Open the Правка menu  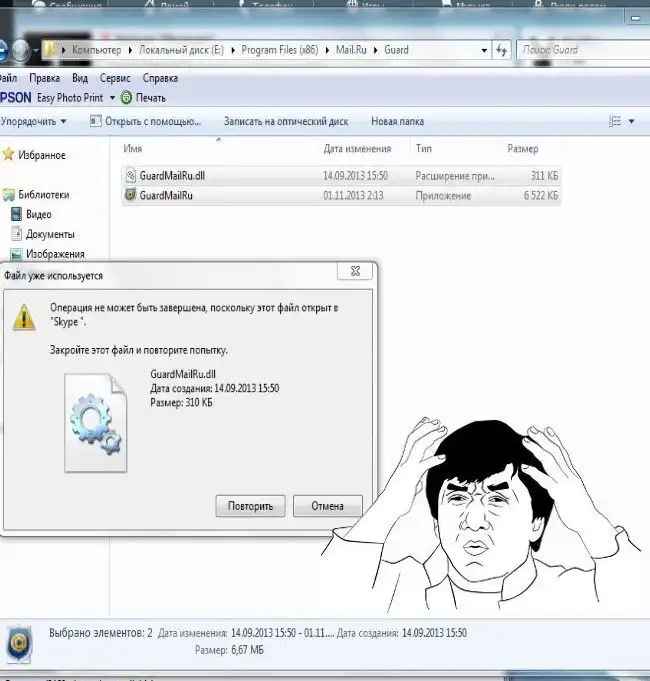pyautogui.click(x=45, y=78)
